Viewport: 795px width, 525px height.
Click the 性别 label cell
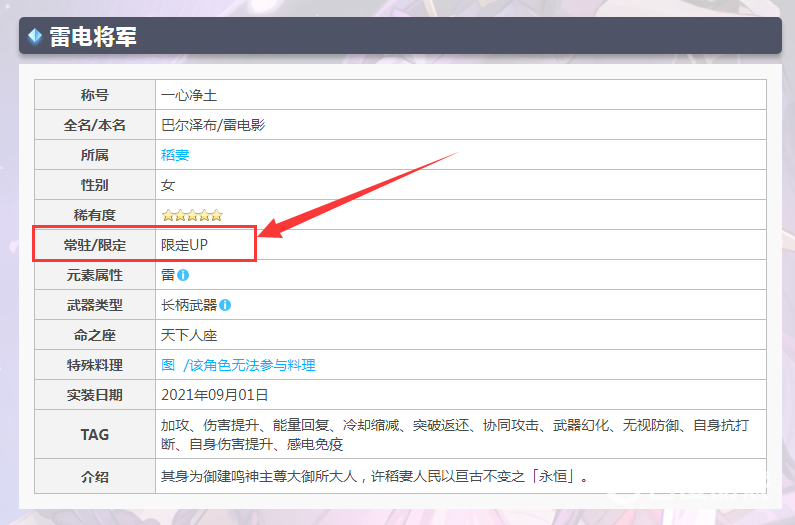[95, 185]
